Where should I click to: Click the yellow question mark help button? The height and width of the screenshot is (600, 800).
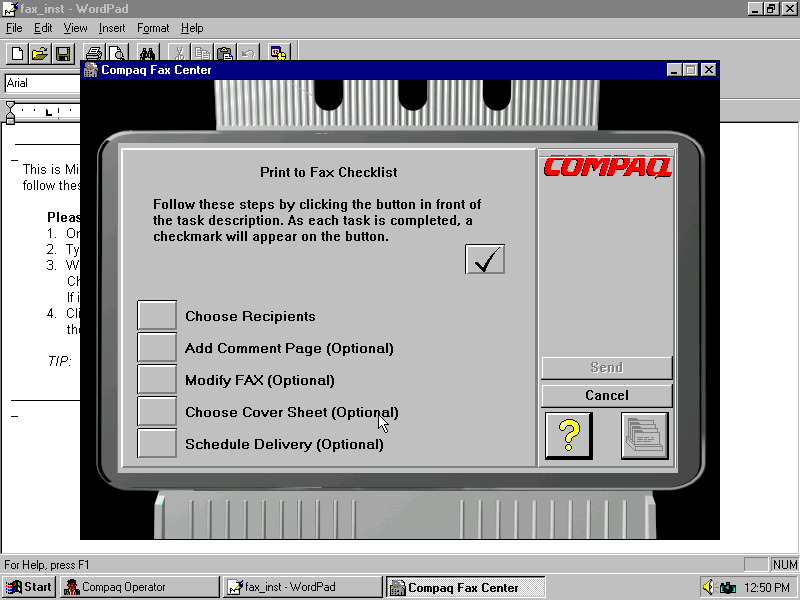(x=568, y=436)
